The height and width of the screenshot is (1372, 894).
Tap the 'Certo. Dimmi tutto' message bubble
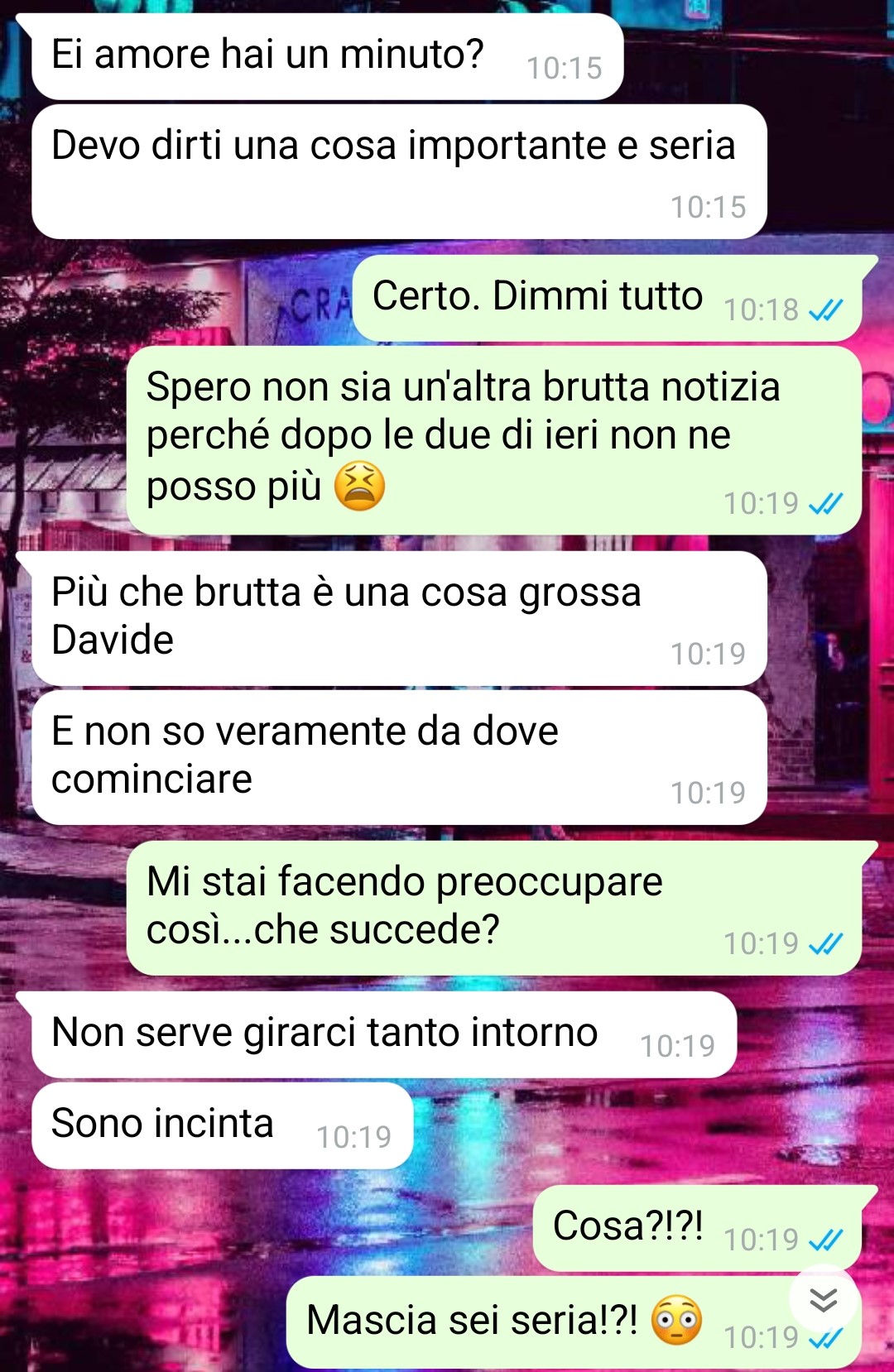(608, 298)
